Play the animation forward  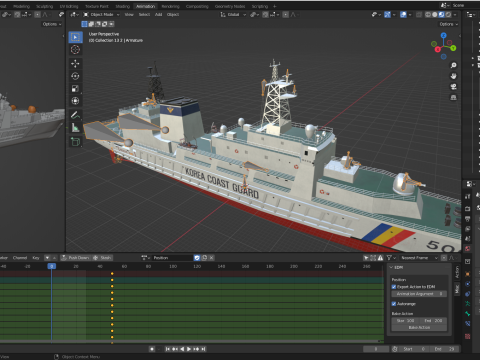tap(189, 349)
